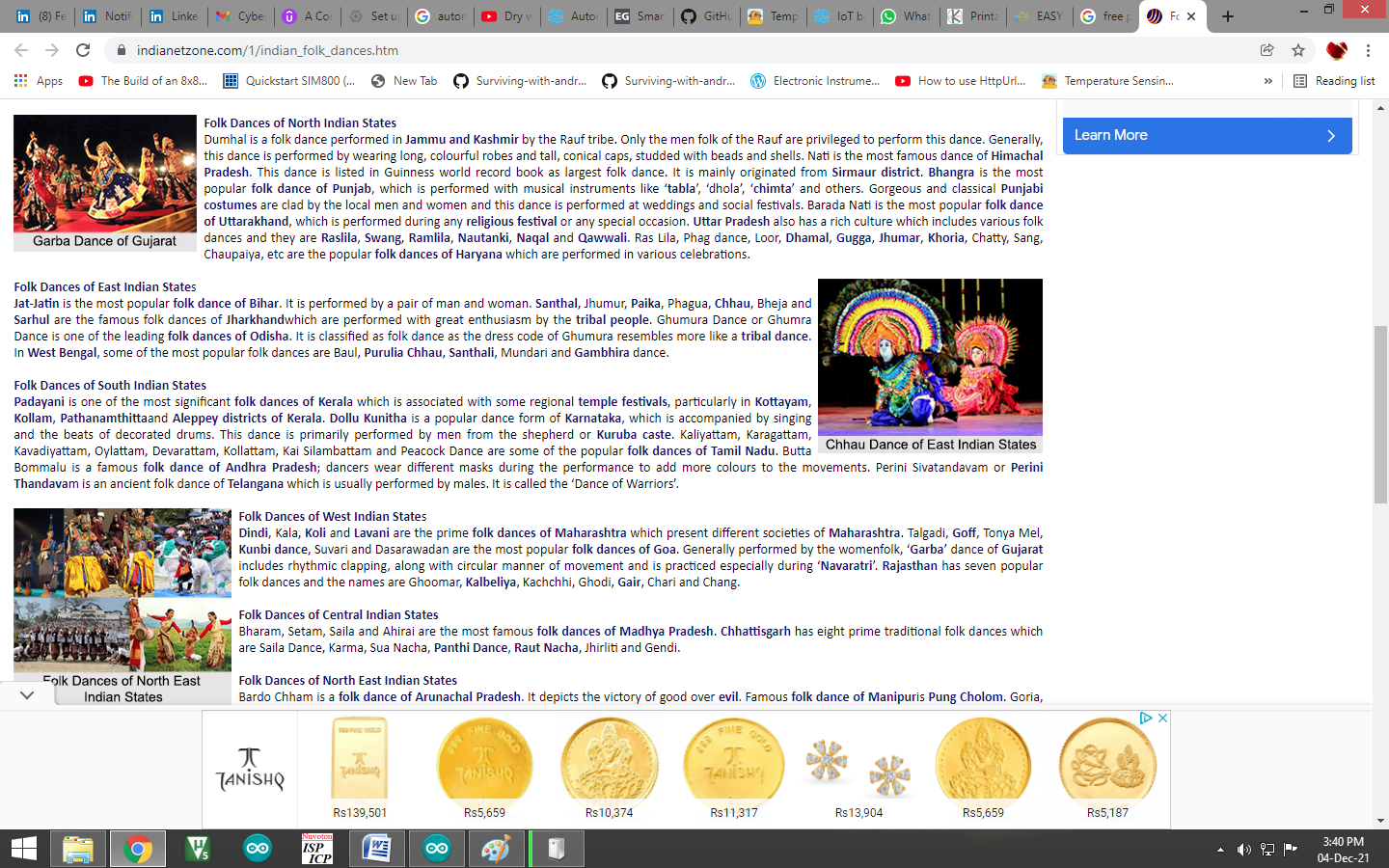The image size is (1389, 868).
Task: Open File Explorer from taskbar
Action: pyautogui.click(x=77, y=849)
